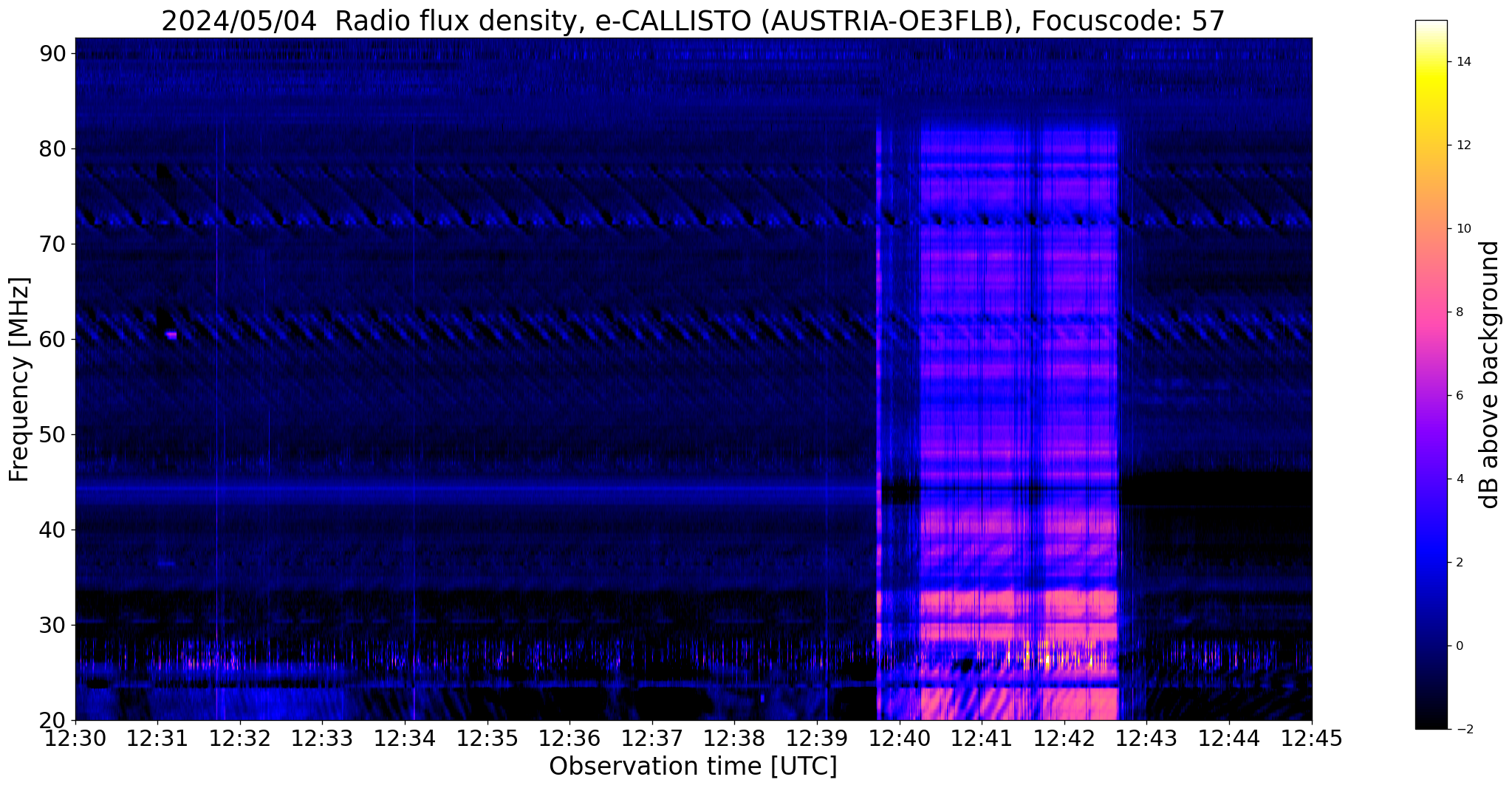Screen dimensions: 1512x788
Task: Click the 12:33 time tick label
Action: coord(322,738)
